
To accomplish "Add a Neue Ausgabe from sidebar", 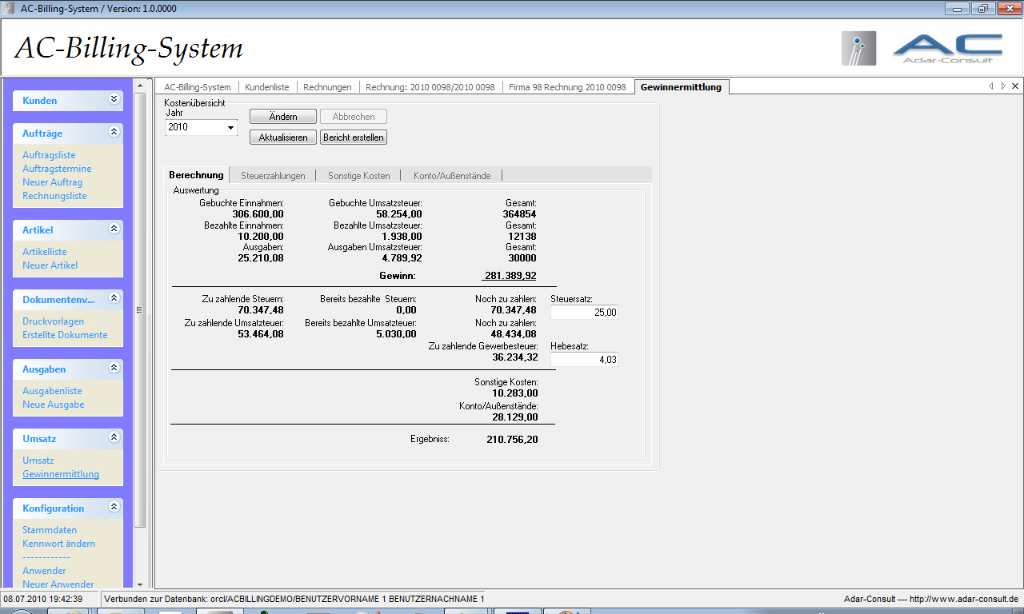I will coord(54,404).
